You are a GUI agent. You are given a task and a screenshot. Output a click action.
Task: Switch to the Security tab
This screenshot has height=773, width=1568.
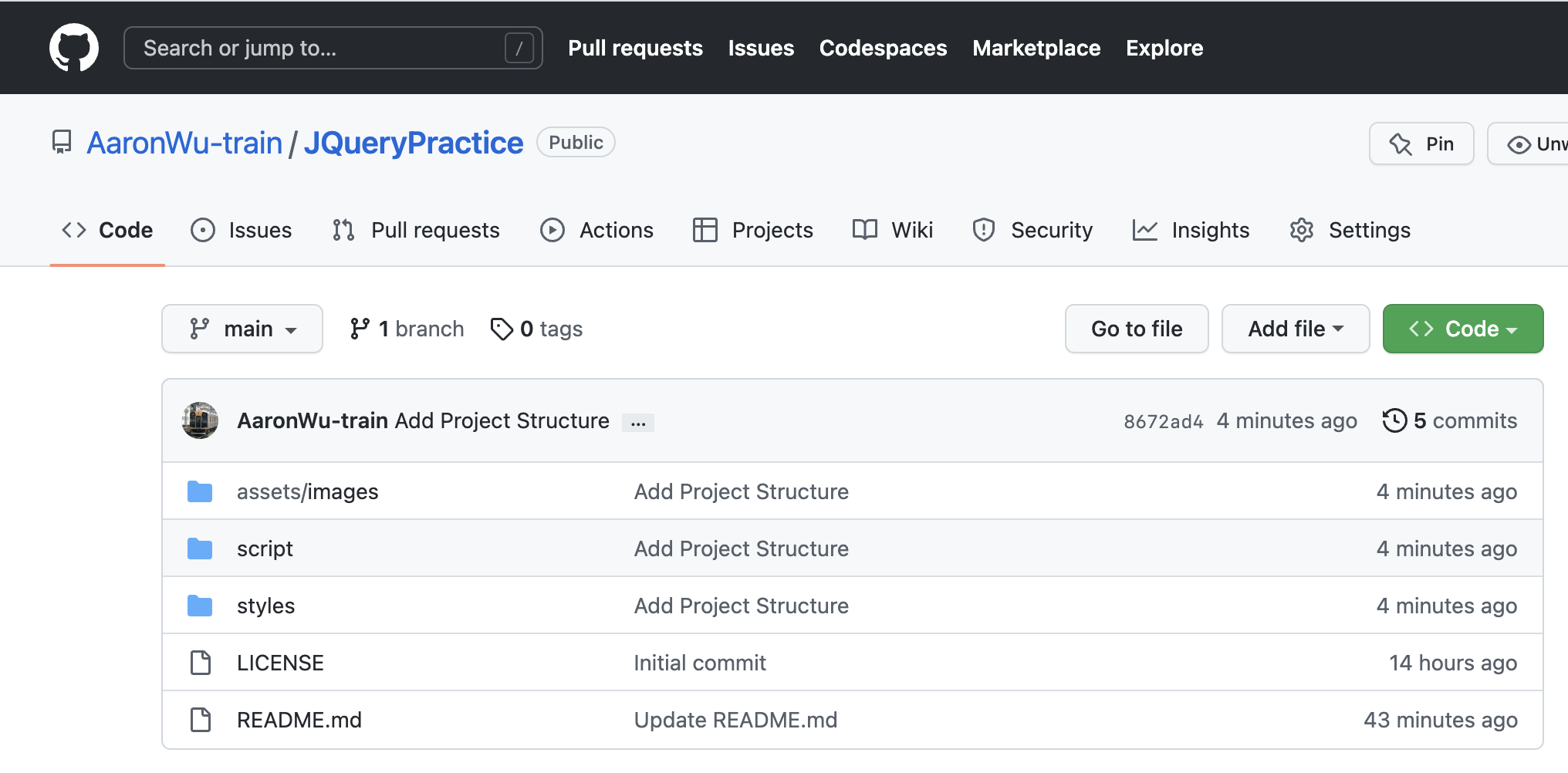1033,230
